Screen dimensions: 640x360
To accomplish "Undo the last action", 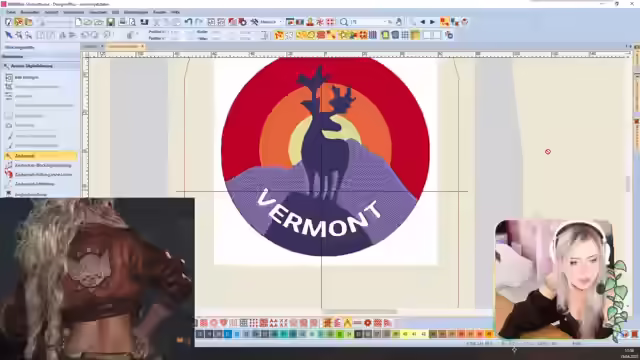I will click(188, 22).
